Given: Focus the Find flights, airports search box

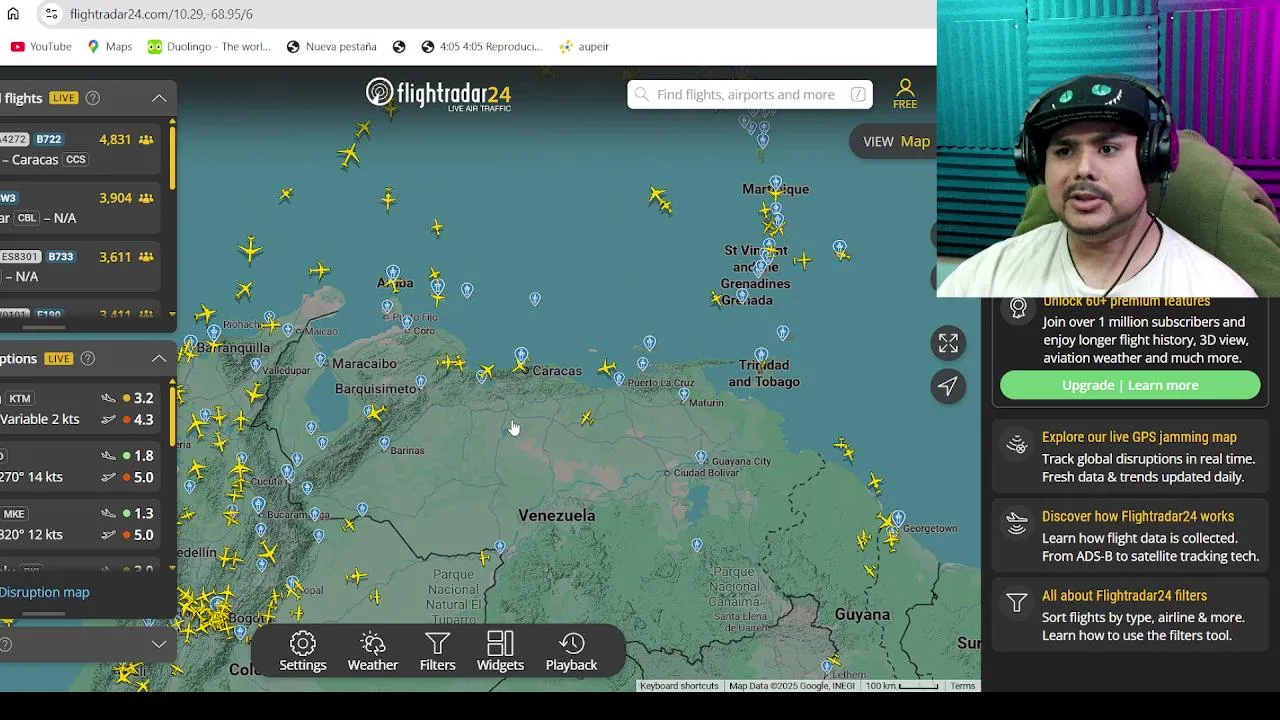Looking at the screenshot, I should [x=750, y=94].
